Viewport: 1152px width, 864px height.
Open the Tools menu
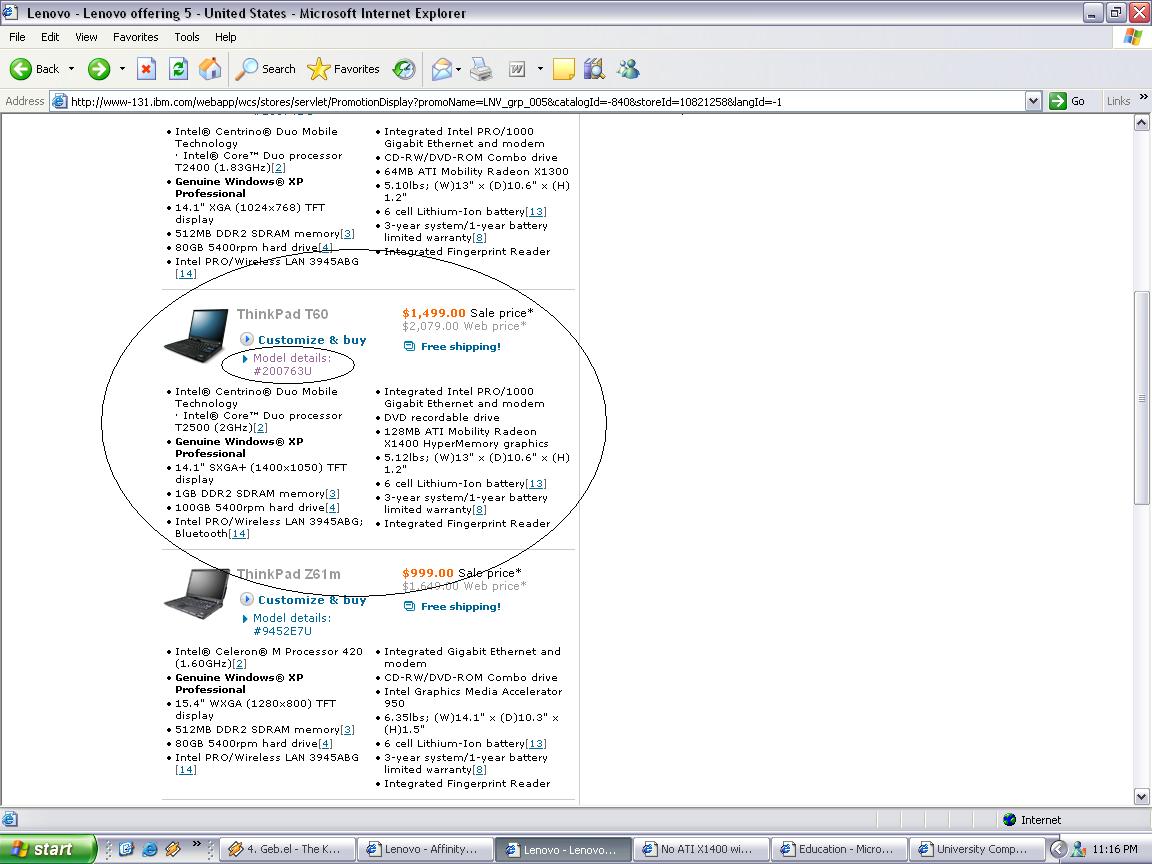(x=187, y=37)
